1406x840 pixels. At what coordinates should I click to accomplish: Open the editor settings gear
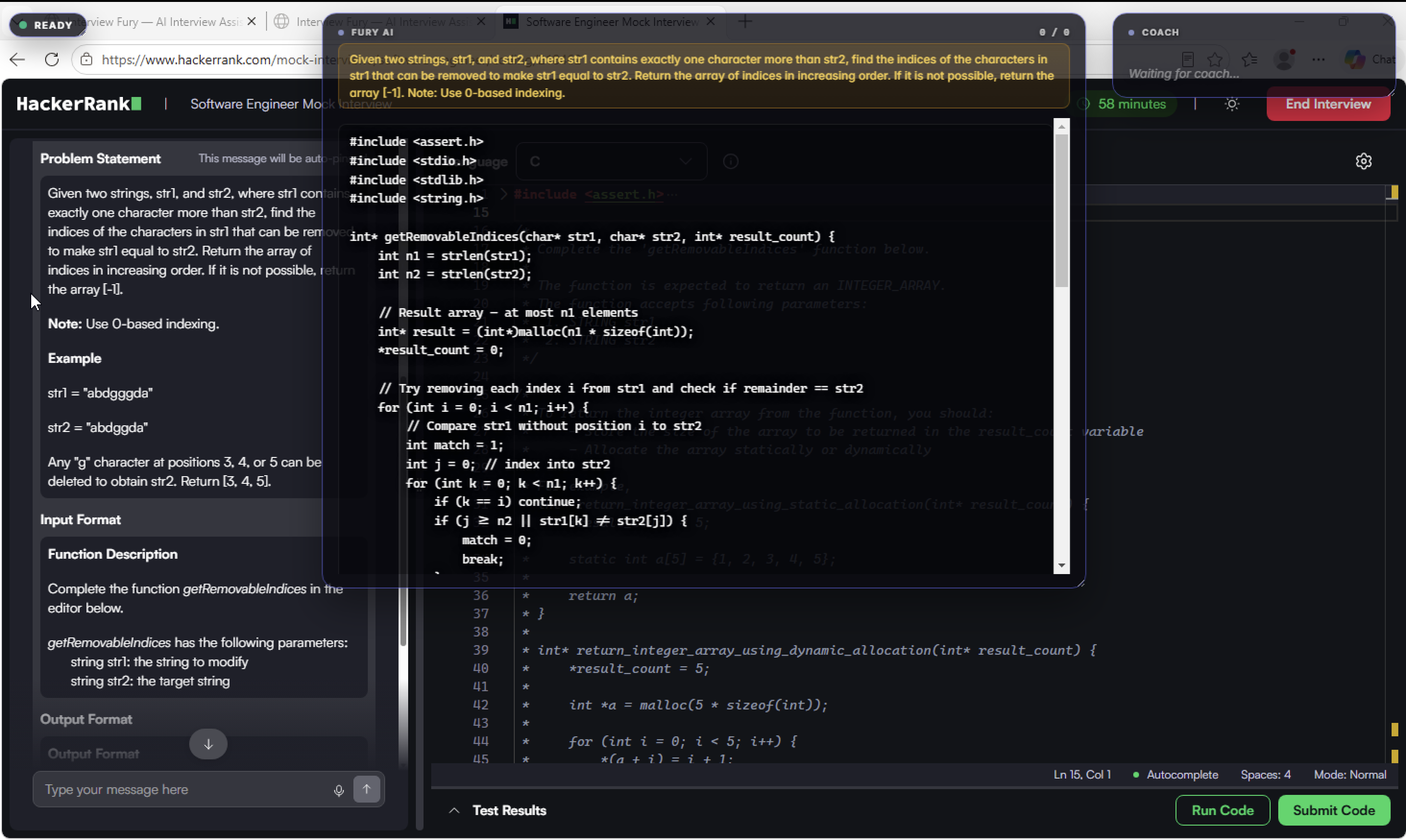(x=1364, y=161)
